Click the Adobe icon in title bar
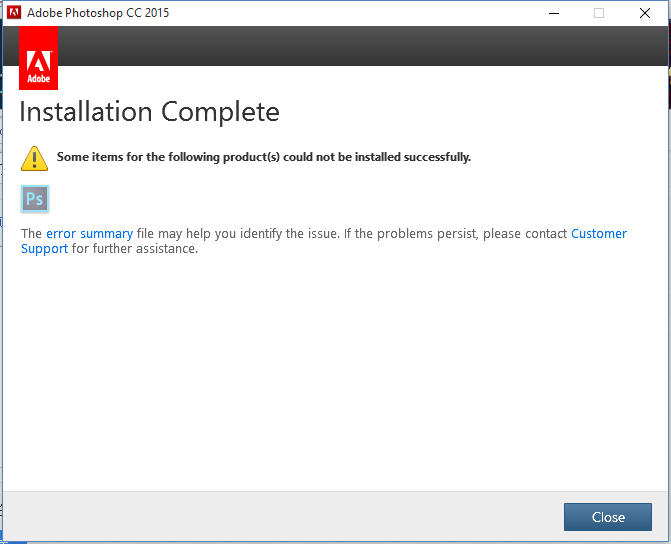The width and height of the screenshot is (671, 544). tap(14, 12)
